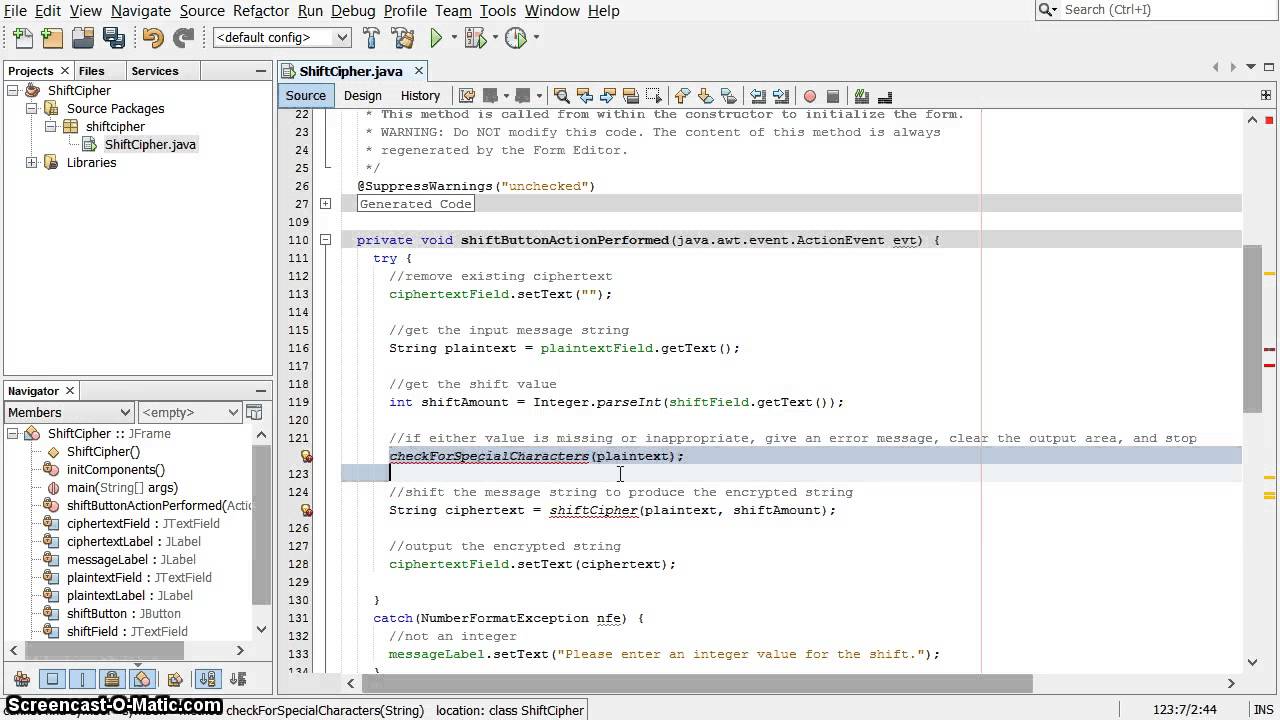The height and width of the screenshot is (720, 1280).
Task: Click the Profile Project clock icon
Action: coord(516,38)
